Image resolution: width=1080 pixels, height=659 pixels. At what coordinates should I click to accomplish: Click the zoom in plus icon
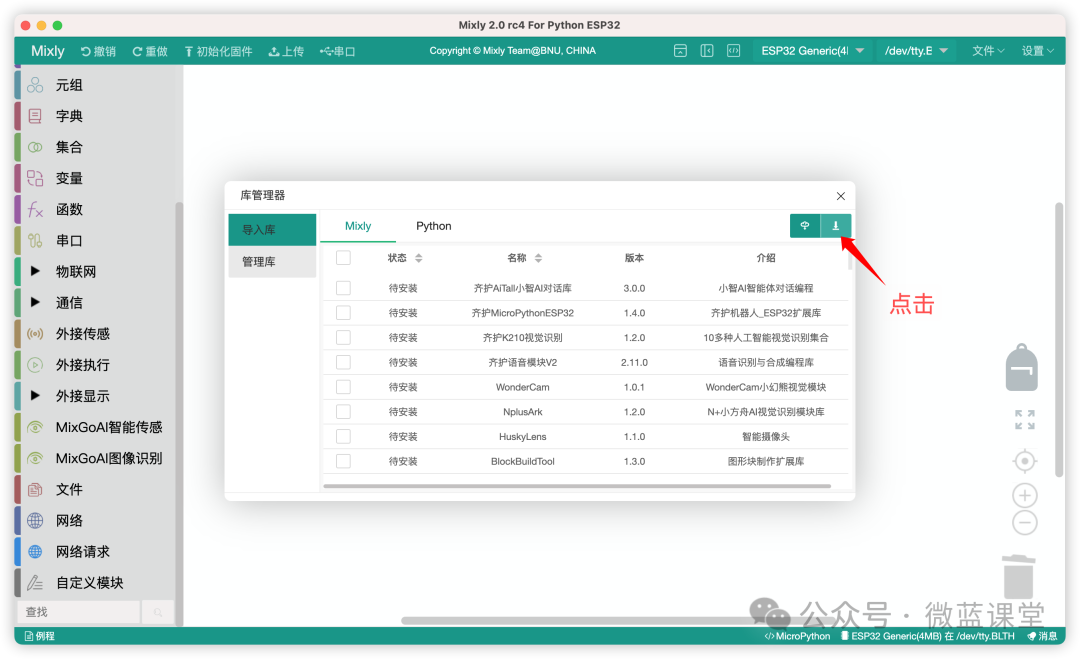tap(1025, 495)
